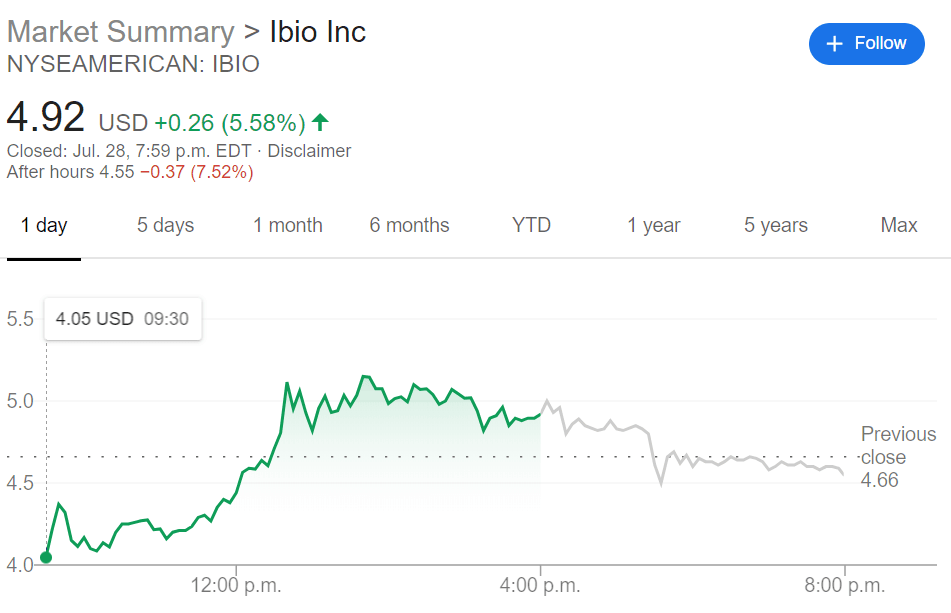
Task: Click the 12:00 p.m. axis label
Action: point(234,585)
